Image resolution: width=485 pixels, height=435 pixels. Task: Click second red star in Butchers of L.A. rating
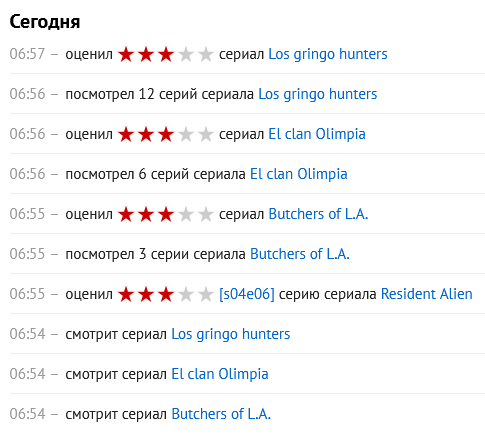146,214
